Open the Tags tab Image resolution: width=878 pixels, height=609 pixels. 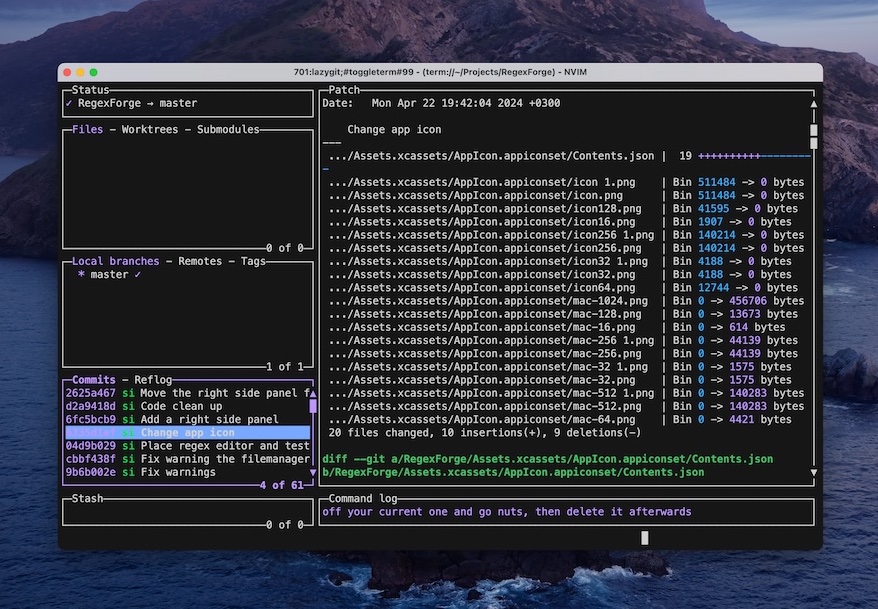[x=253, y=261]
